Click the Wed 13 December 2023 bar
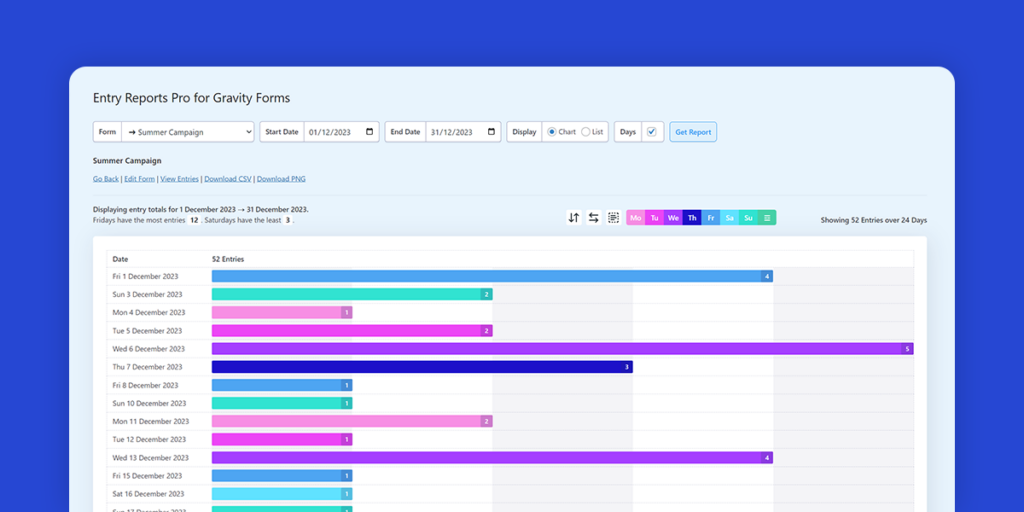This screenshot has width=1024, height=512. pyautogui.click(x=492, y=458)
